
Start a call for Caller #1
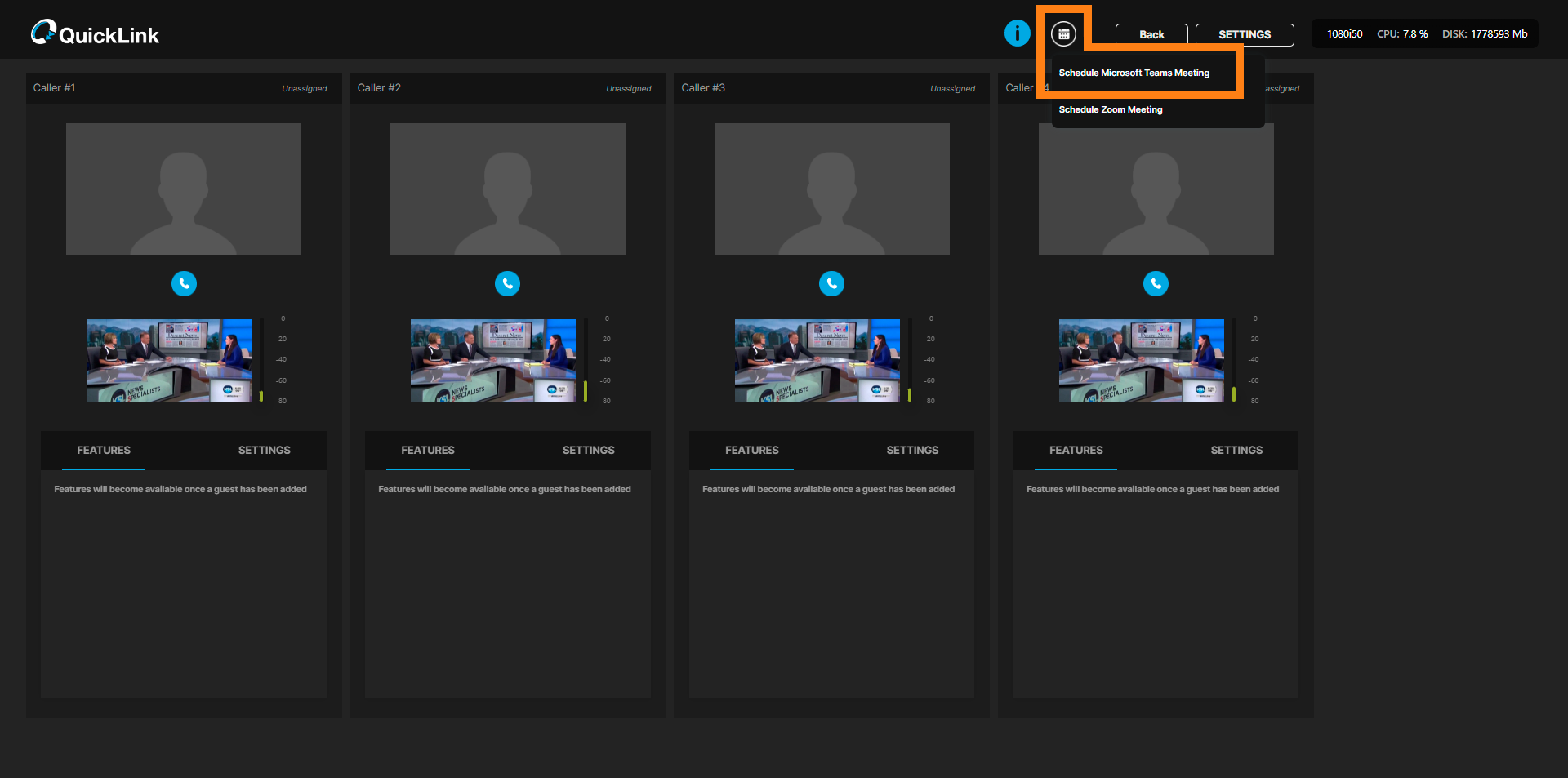[x=184, y=283]
